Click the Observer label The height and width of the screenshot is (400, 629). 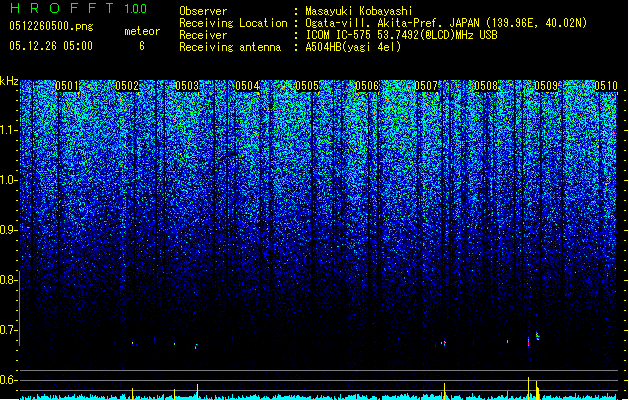pos(203,11)
